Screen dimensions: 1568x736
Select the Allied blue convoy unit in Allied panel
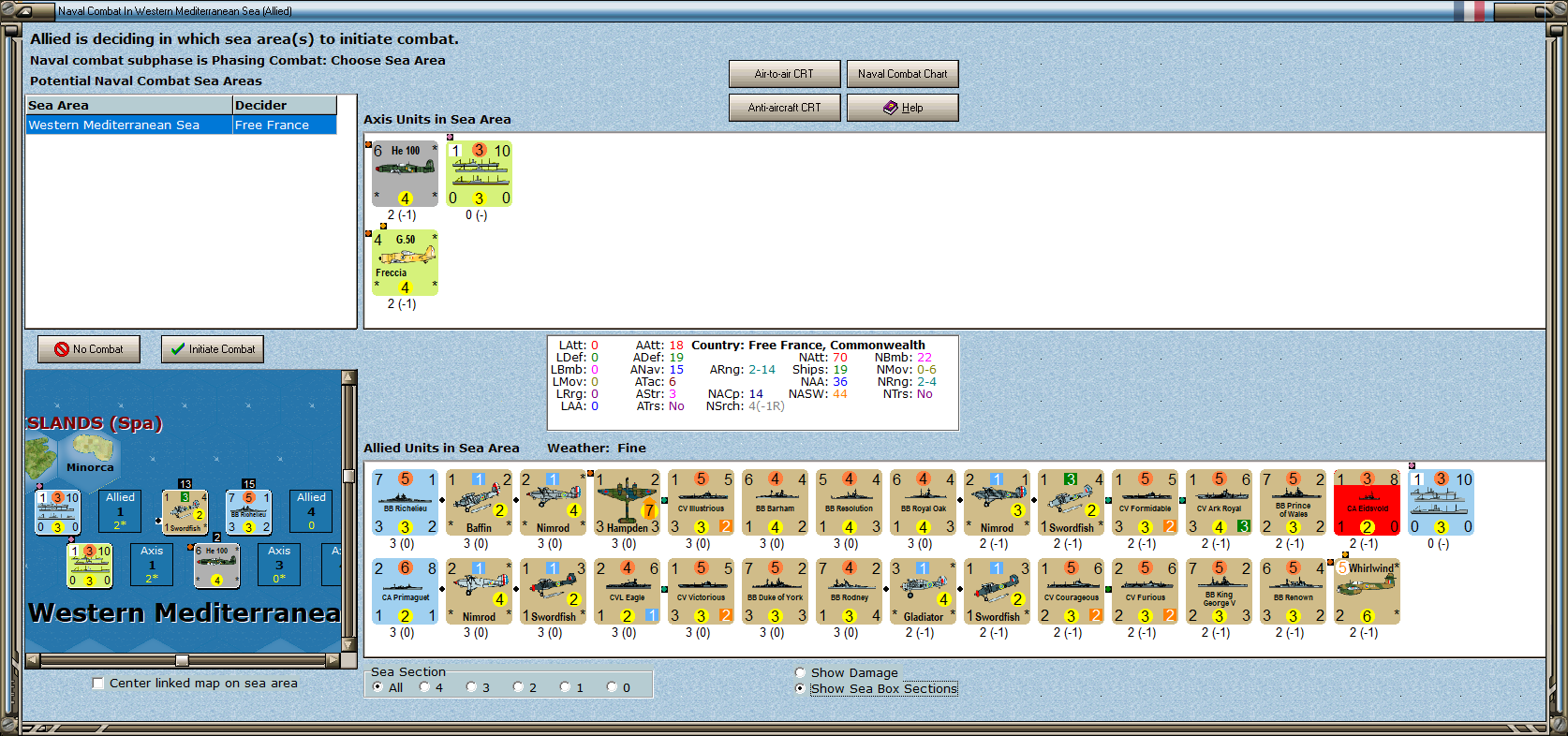pos(1441,503)
